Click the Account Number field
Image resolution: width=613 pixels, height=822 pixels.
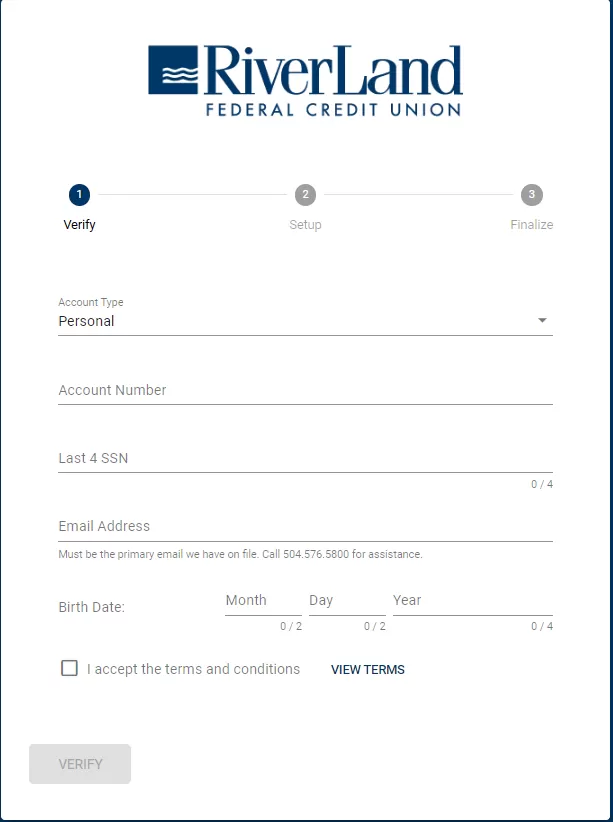(x=300, y=390)
